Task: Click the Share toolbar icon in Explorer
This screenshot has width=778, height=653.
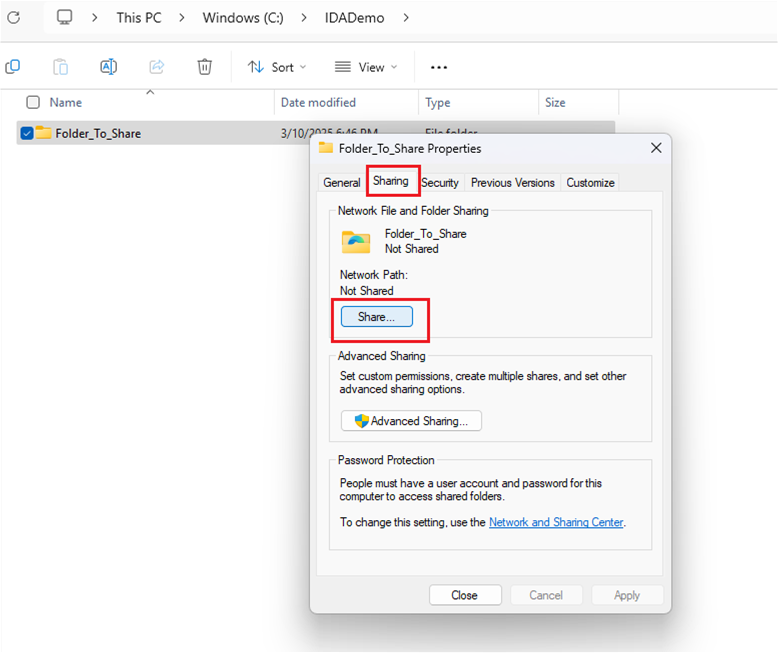Action: click(x=157, y=66)
